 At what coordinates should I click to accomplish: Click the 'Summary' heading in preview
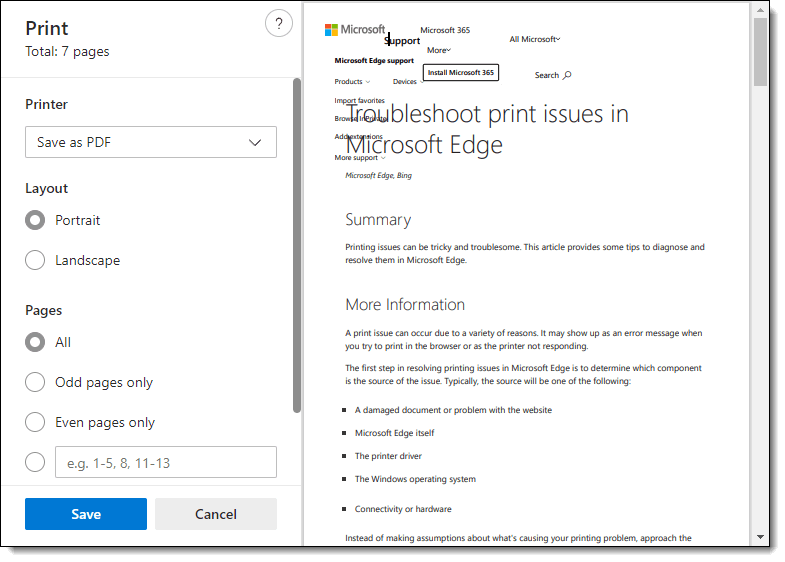pyautogui.click(x=378, y=220)
